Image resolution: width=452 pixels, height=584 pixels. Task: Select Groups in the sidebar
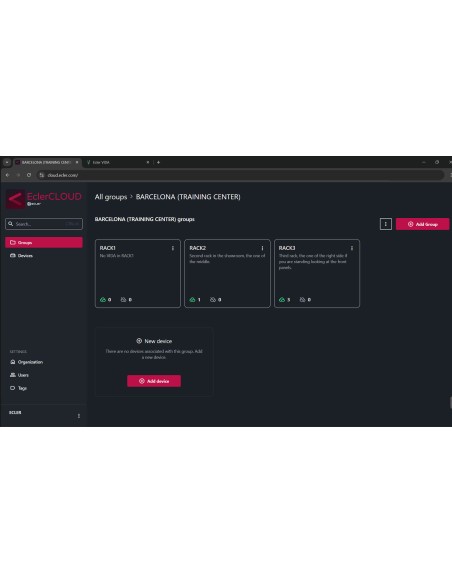(x=44, y=242)
